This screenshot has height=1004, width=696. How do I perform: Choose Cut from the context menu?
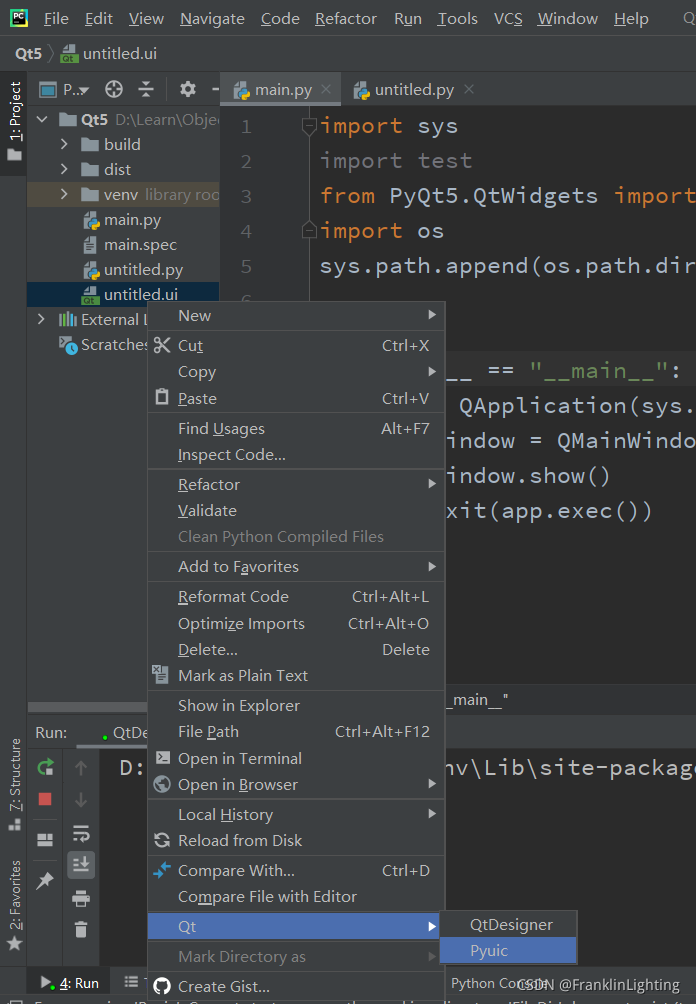coord(296,346)
